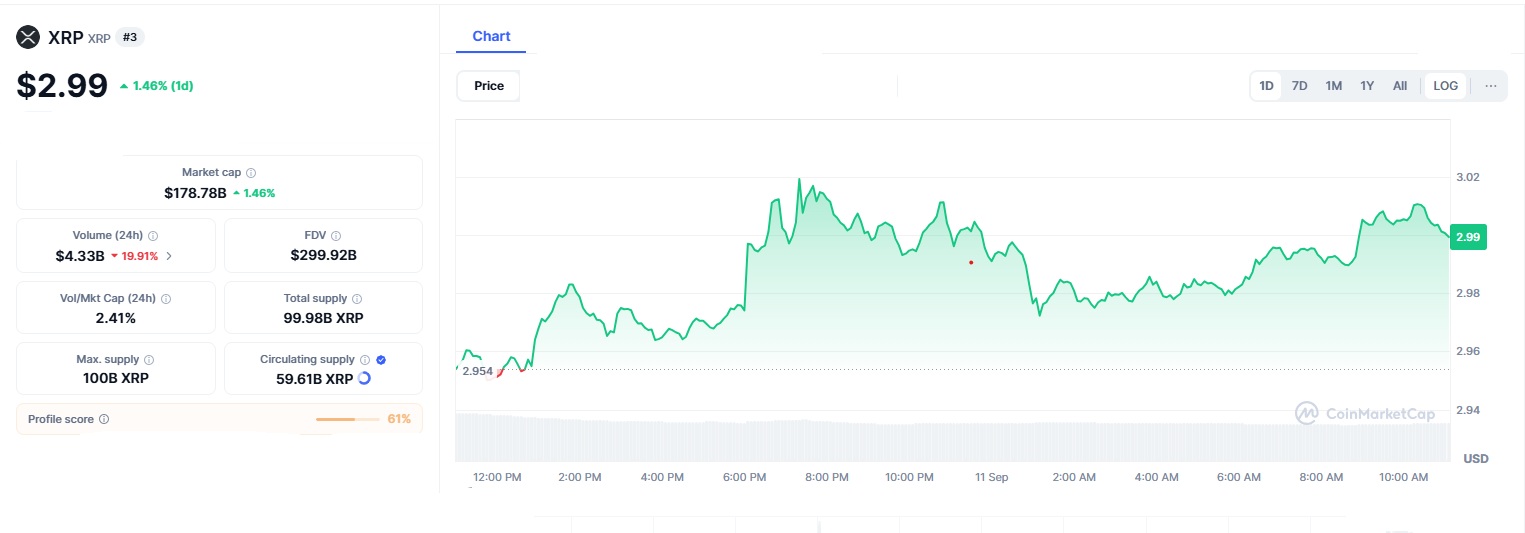Click the XRP ticker symbol next to name
Image resolution: width=1525 pixels, height=533 pixels.
99,39
